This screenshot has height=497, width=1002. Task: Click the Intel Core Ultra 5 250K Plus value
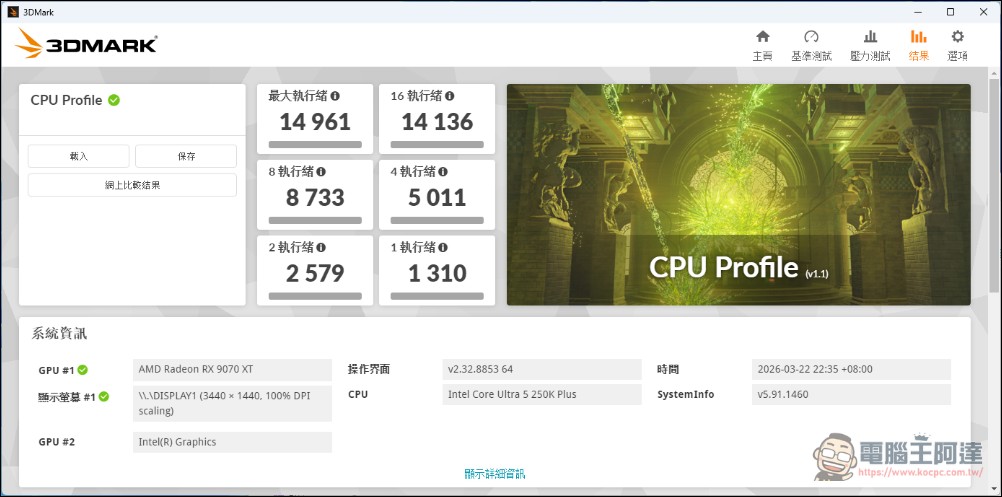click(x=542, y=394)
